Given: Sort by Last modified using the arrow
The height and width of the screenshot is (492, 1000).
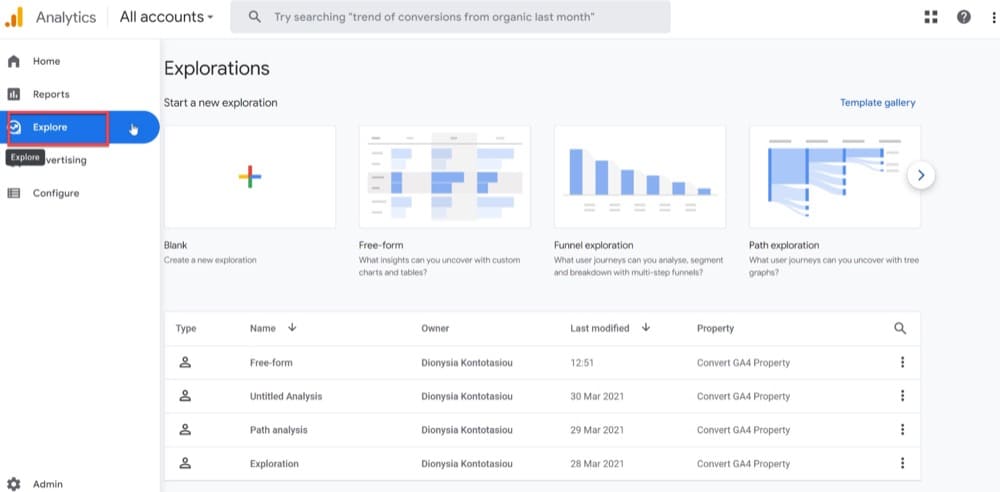Looking at the screenshot, I should (x=645, y=327).
